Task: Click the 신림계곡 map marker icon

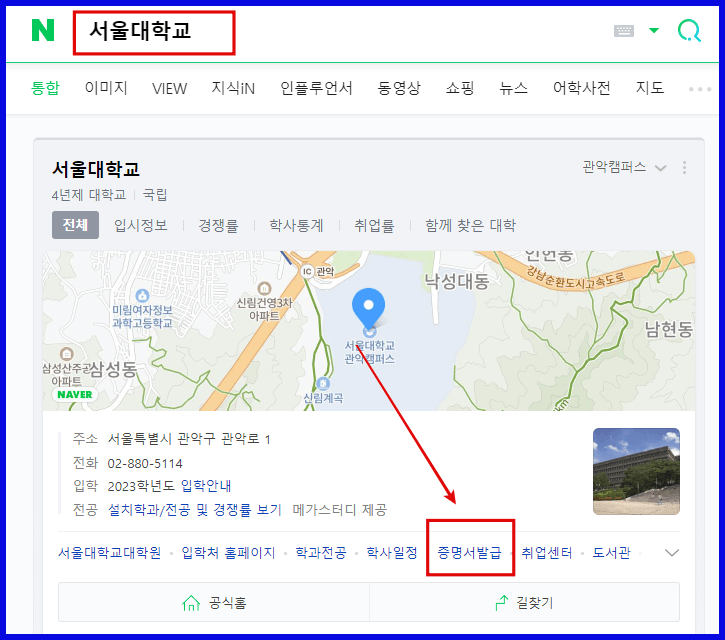Action: pos(323,383)
